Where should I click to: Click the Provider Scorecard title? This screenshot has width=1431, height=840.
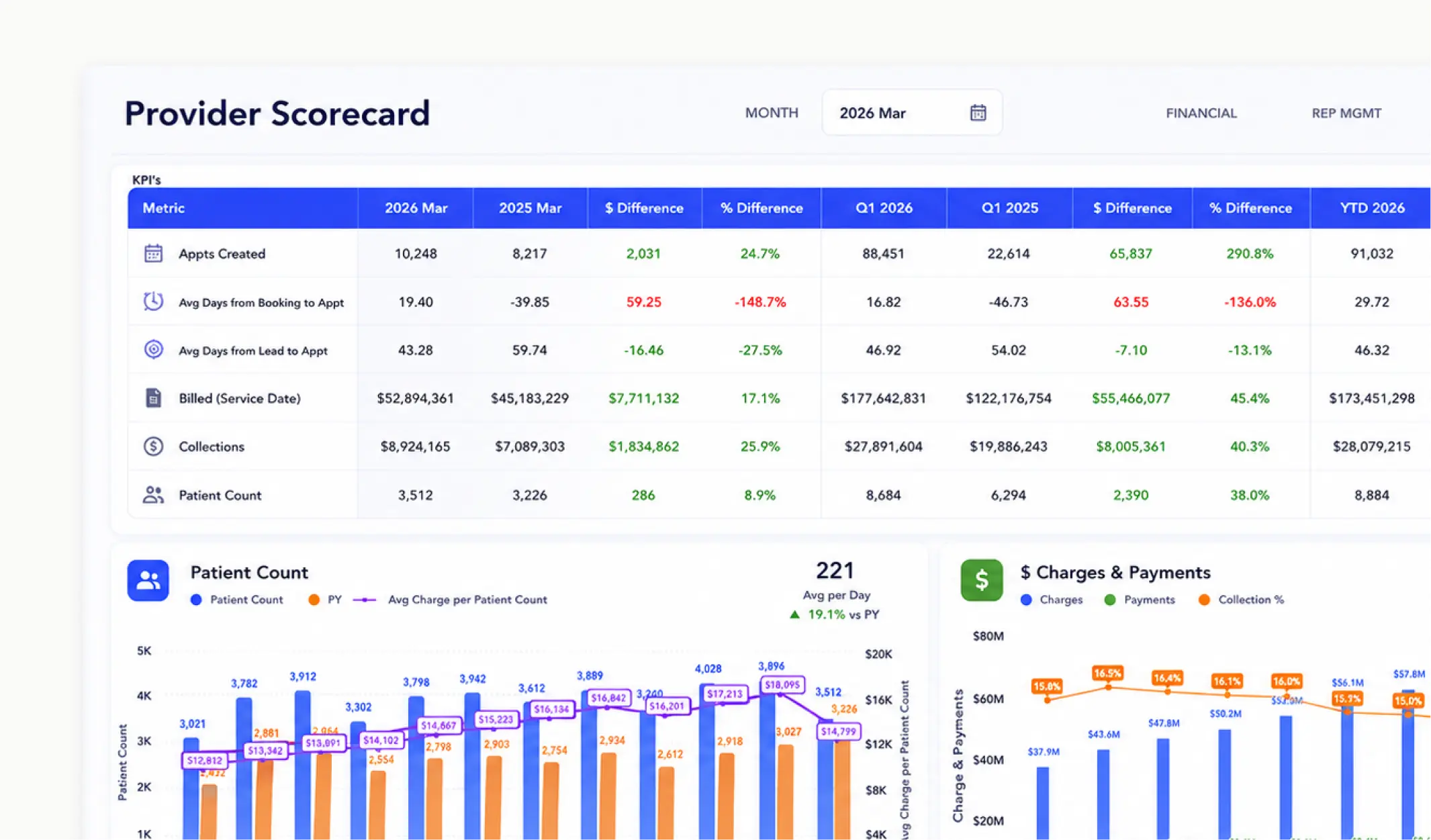[x=277, y=113]
